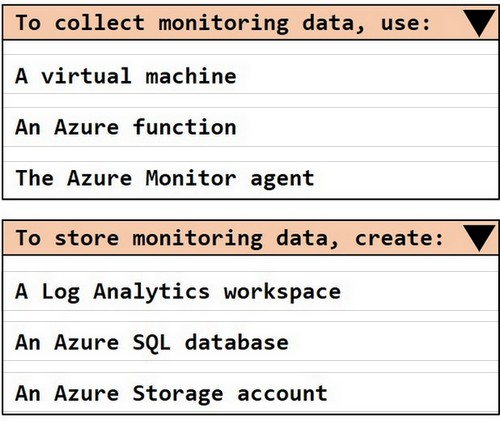Pick 'The Azure Monitor agent' entry
The height and width of the screenshot is (421, 500).
pos(250,180)
